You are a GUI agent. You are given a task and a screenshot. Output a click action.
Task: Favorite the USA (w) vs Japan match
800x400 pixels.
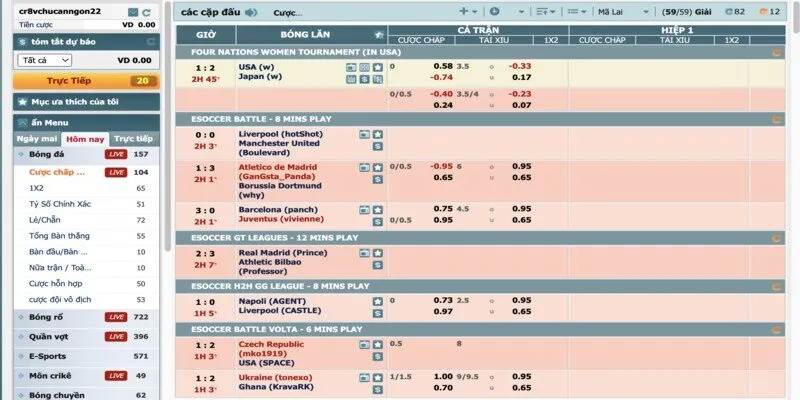click(x=378, y=67)
